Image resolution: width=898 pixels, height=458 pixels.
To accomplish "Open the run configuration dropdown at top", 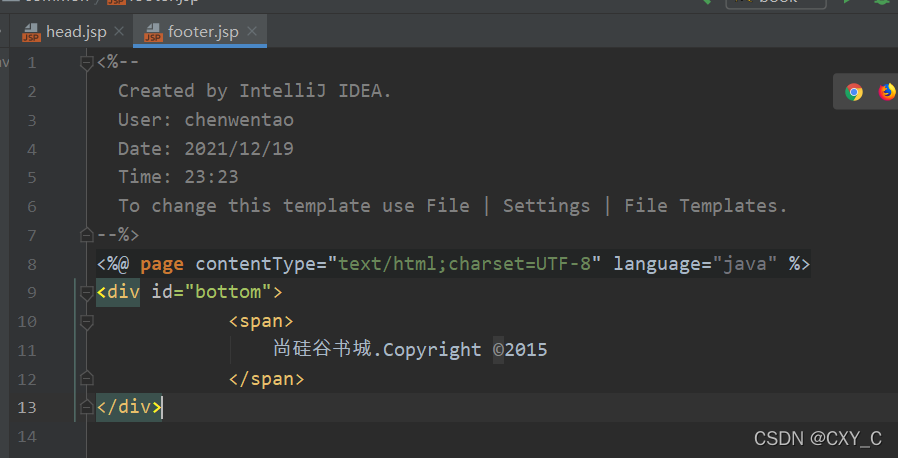I will pos(775,3).
